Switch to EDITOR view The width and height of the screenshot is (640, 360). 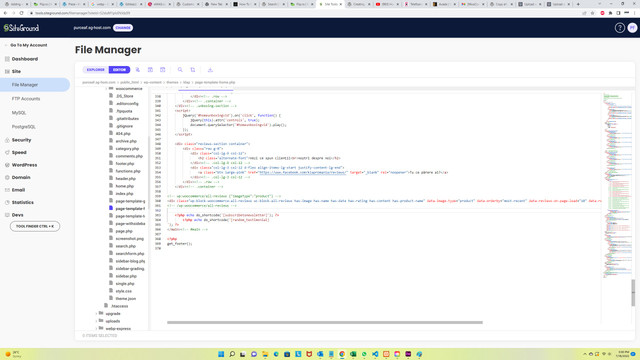pos(120,70)
